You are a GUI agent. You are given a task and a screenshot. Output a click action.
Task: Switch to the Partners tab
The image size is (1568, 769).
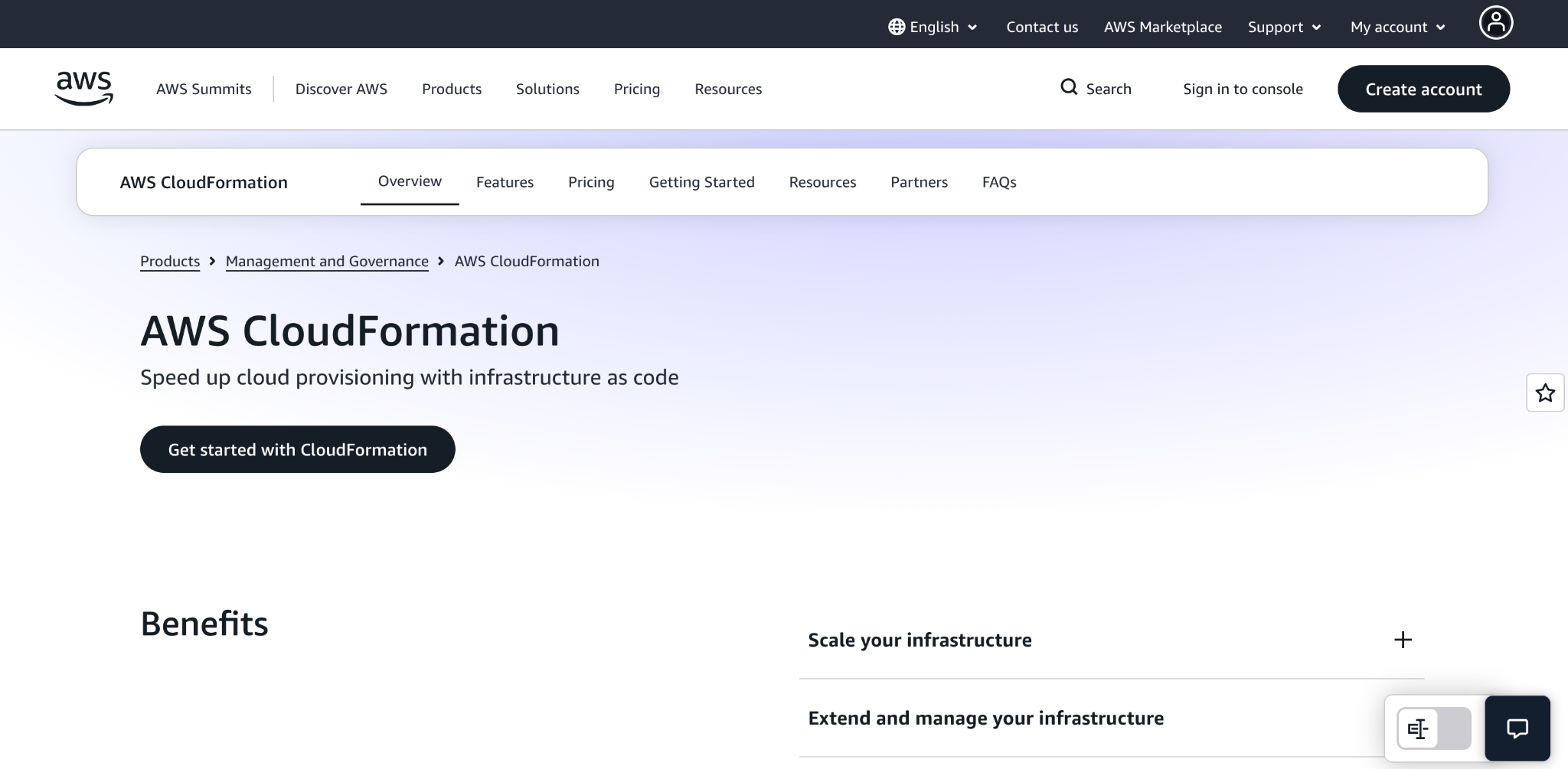coord(920,182)
